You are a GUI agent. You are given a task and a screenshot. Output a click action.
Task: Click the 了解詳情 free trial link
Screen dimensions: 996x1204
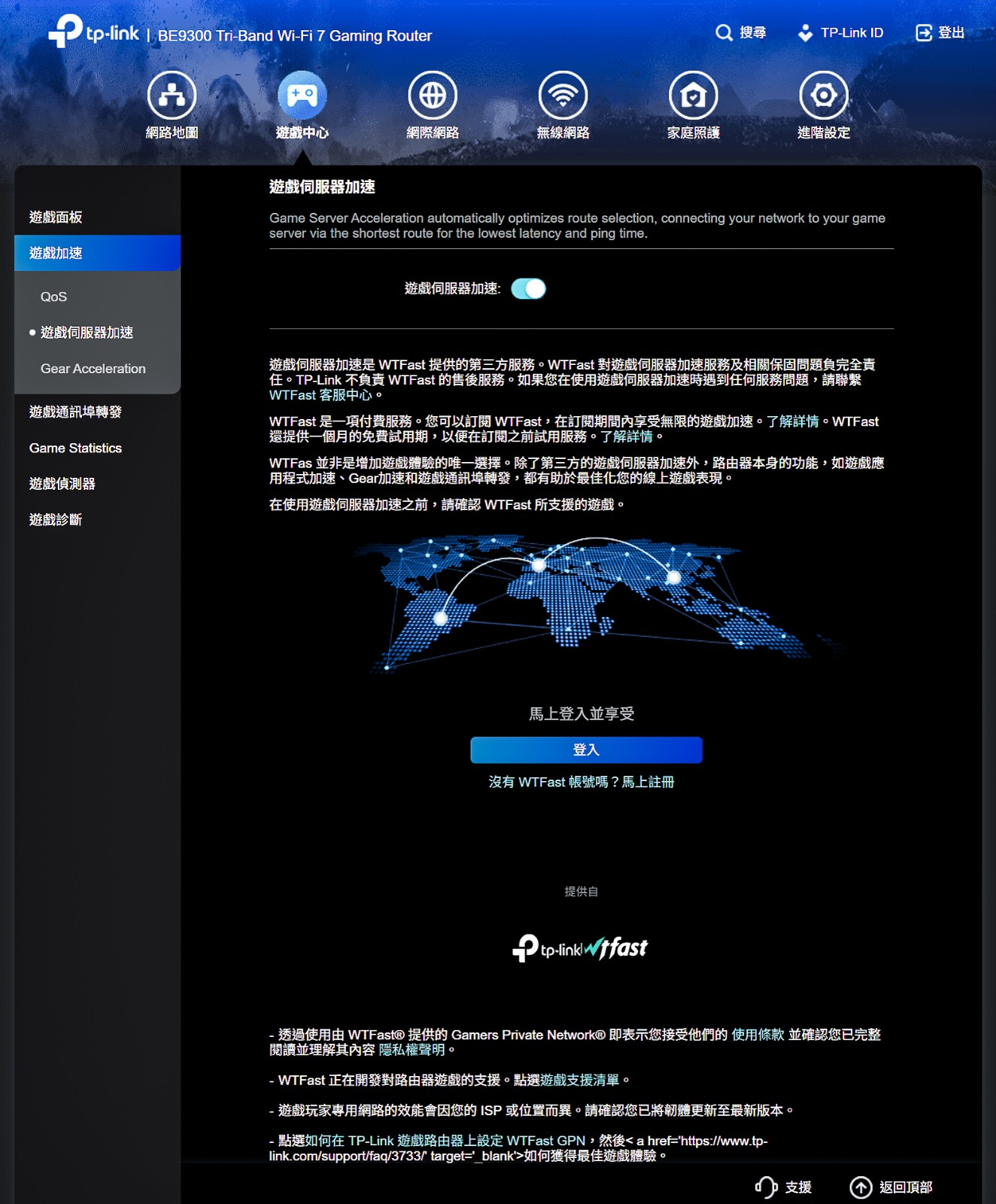627,436
